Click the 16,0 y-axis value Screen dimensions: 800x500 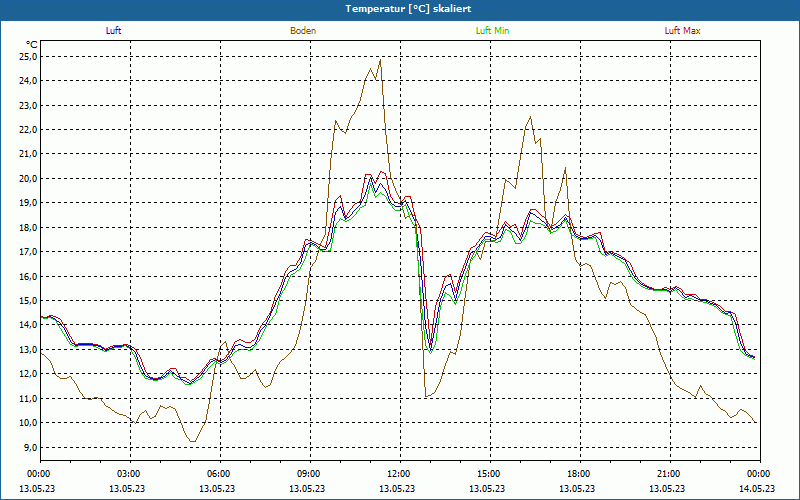pos(28,276)
